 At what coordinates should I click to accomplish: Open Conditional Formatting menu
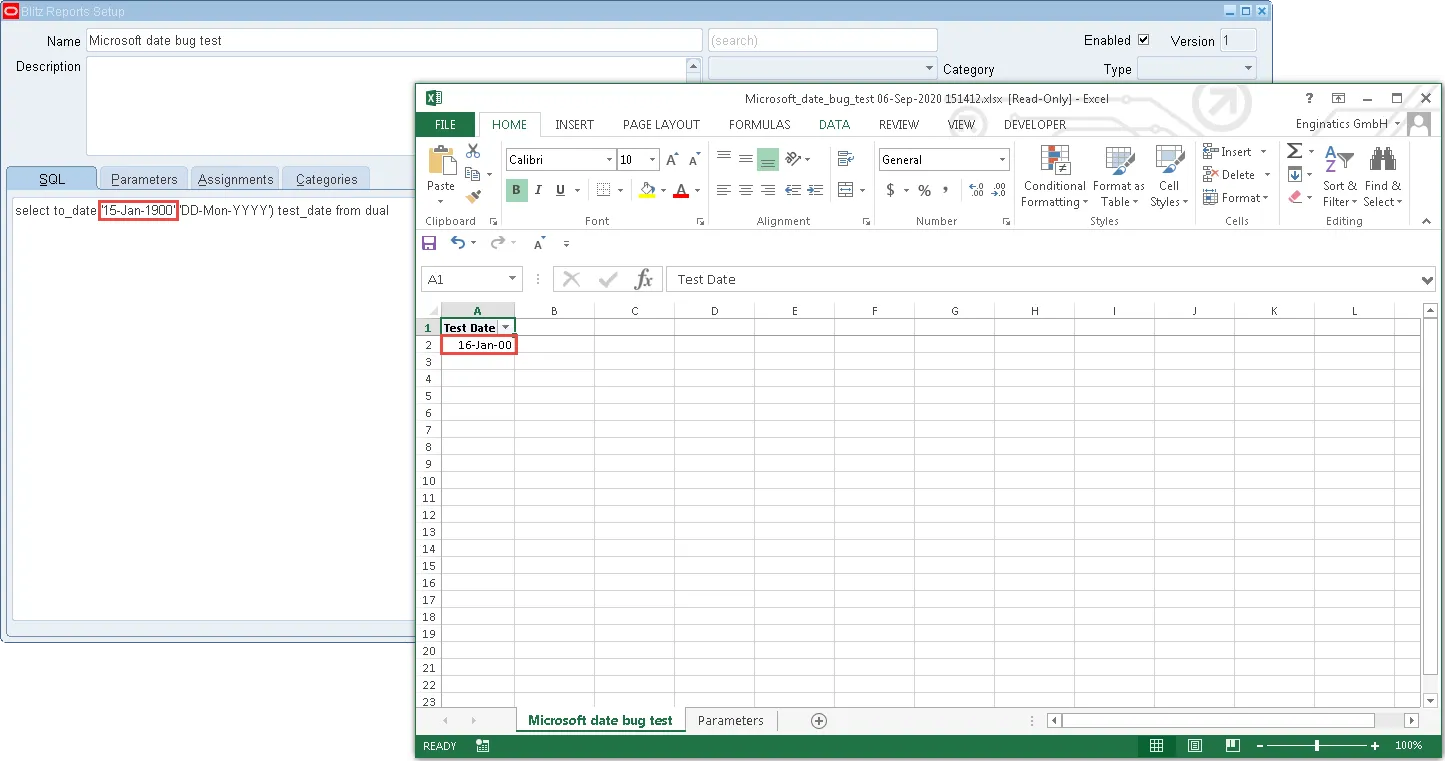click(1055, 176)
